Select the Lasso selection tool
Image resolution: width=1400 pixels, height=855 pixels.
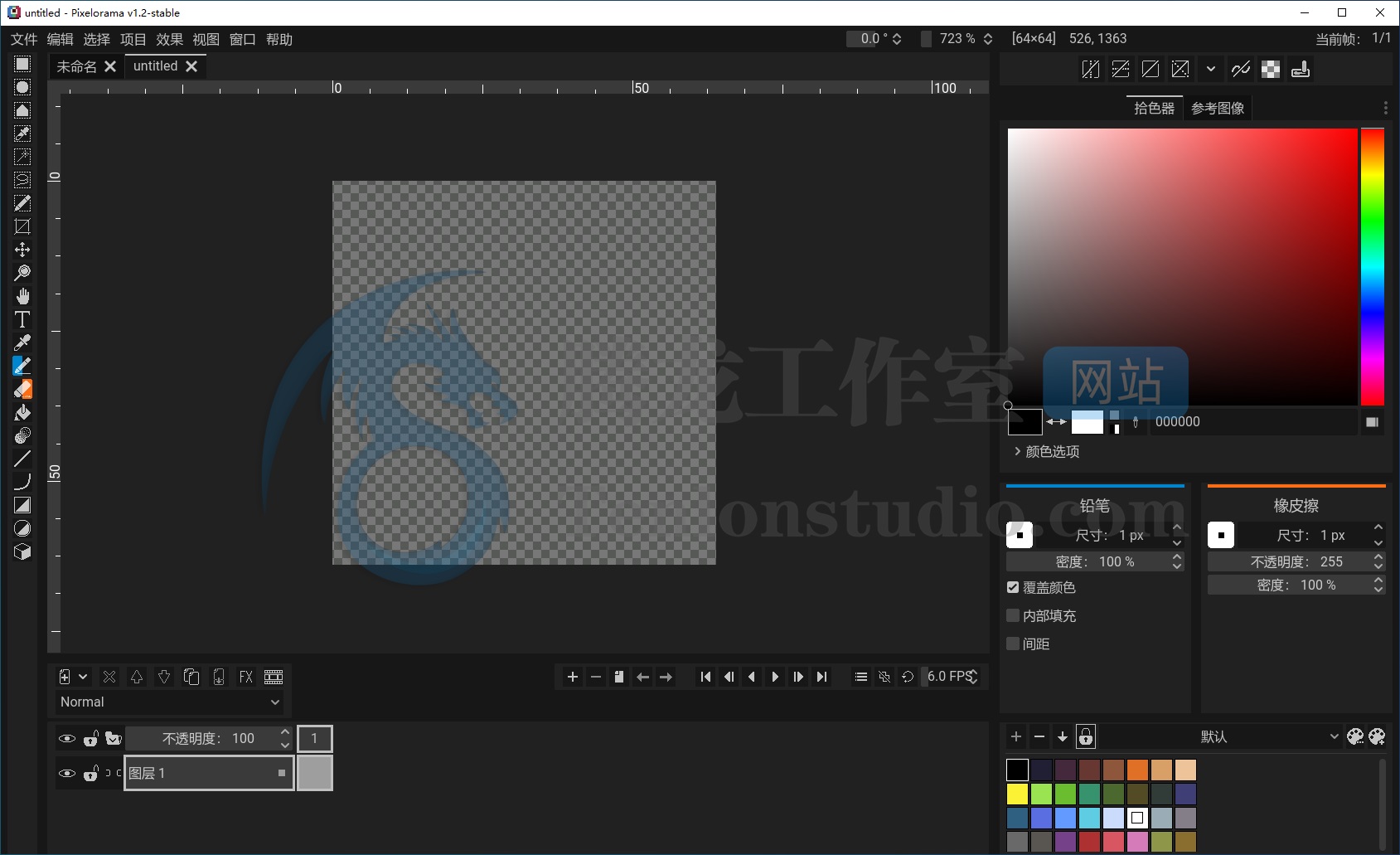[22, 180]
